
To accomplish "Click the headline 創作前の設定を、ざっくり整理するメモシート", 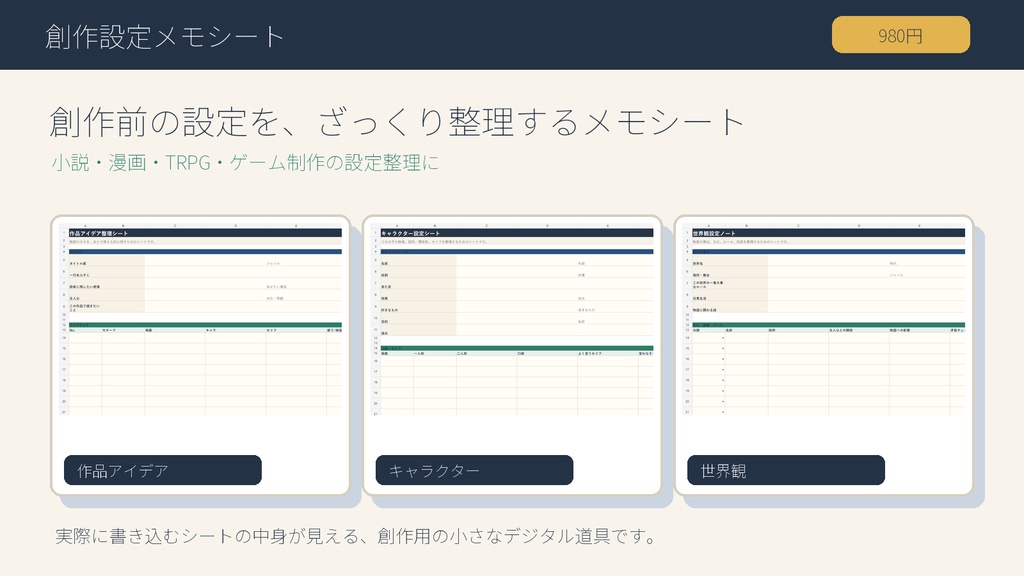I will tap(397, 121).
